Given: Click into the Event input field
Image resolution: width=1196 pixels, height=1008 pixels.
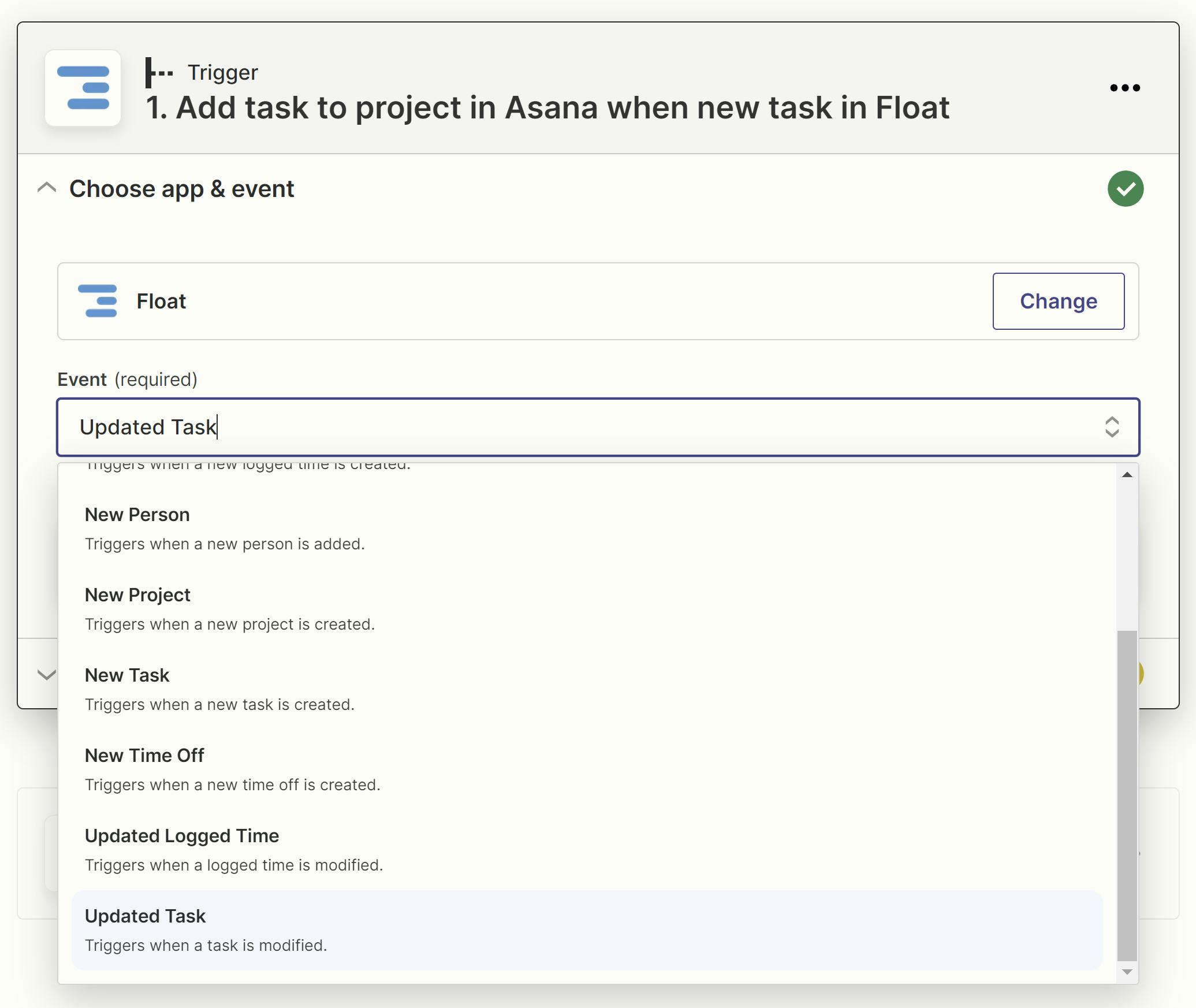Looking at the screenshot, I should pyautogui.click(x=598, y=427).
